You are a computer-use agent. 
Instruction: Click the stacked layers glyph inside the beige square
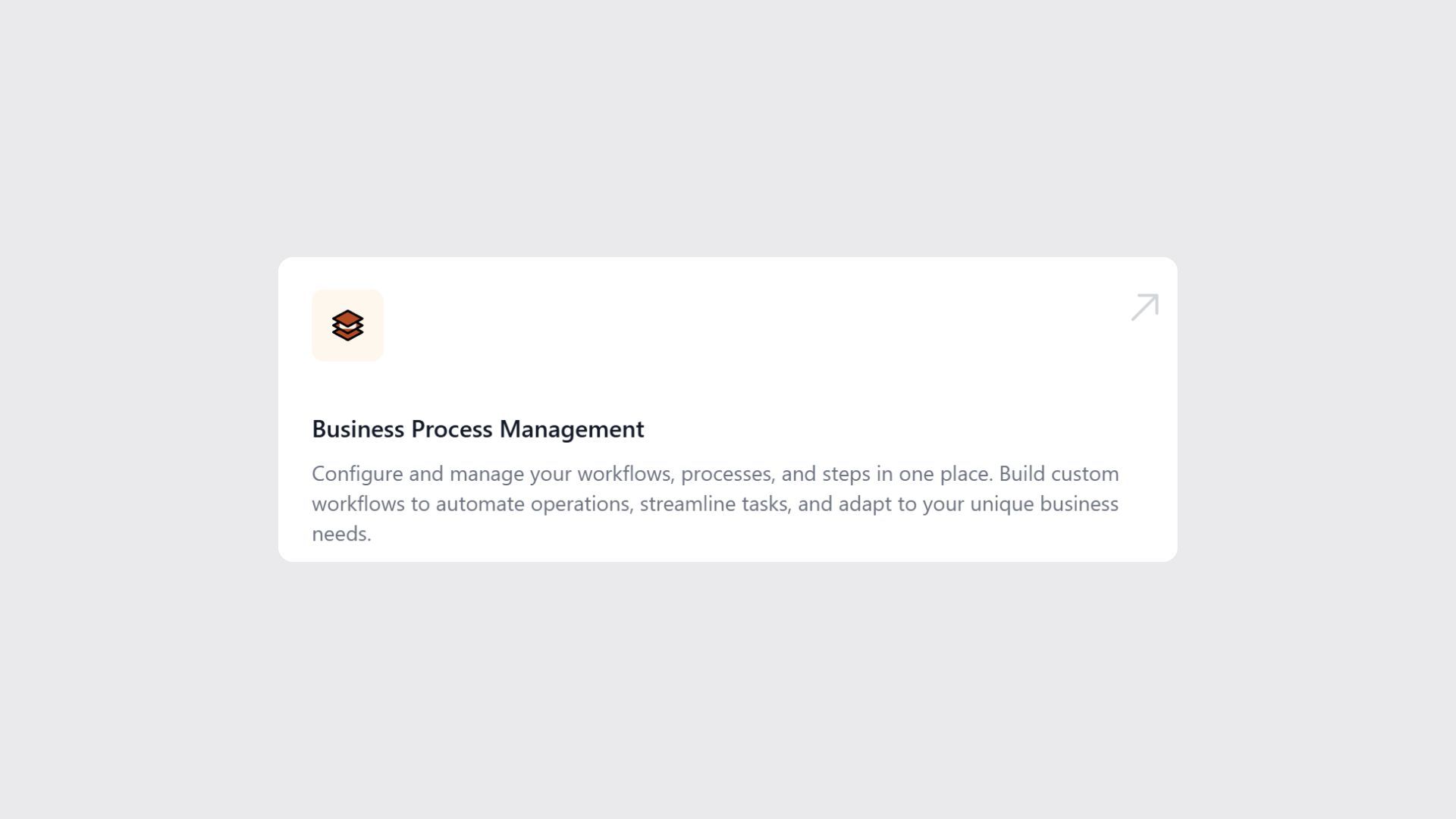(x=347, y=325)
